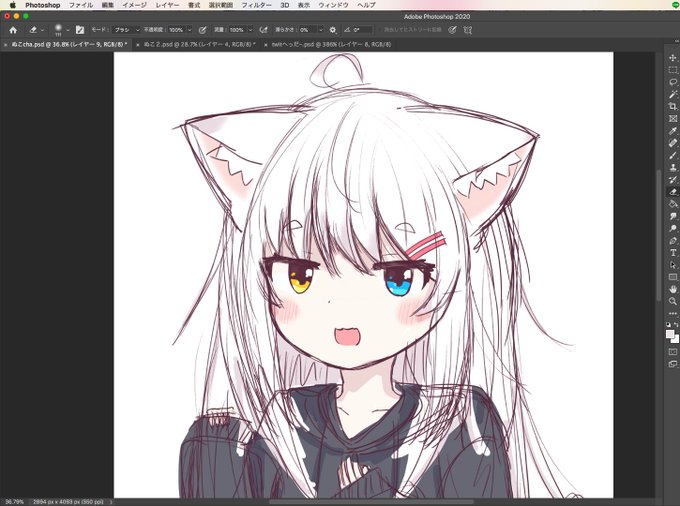
Task: Swap foreground and background colors
Action: pos(676,324)
